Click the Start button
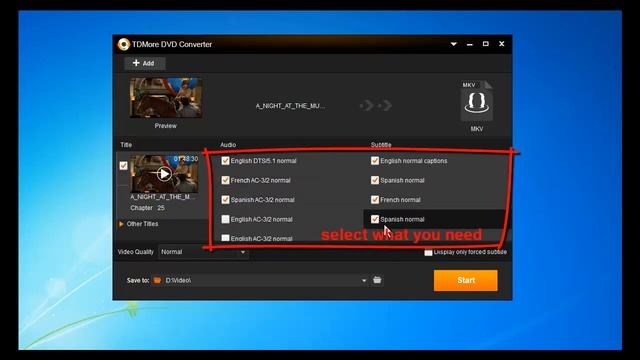 click(x=466, y=280)
